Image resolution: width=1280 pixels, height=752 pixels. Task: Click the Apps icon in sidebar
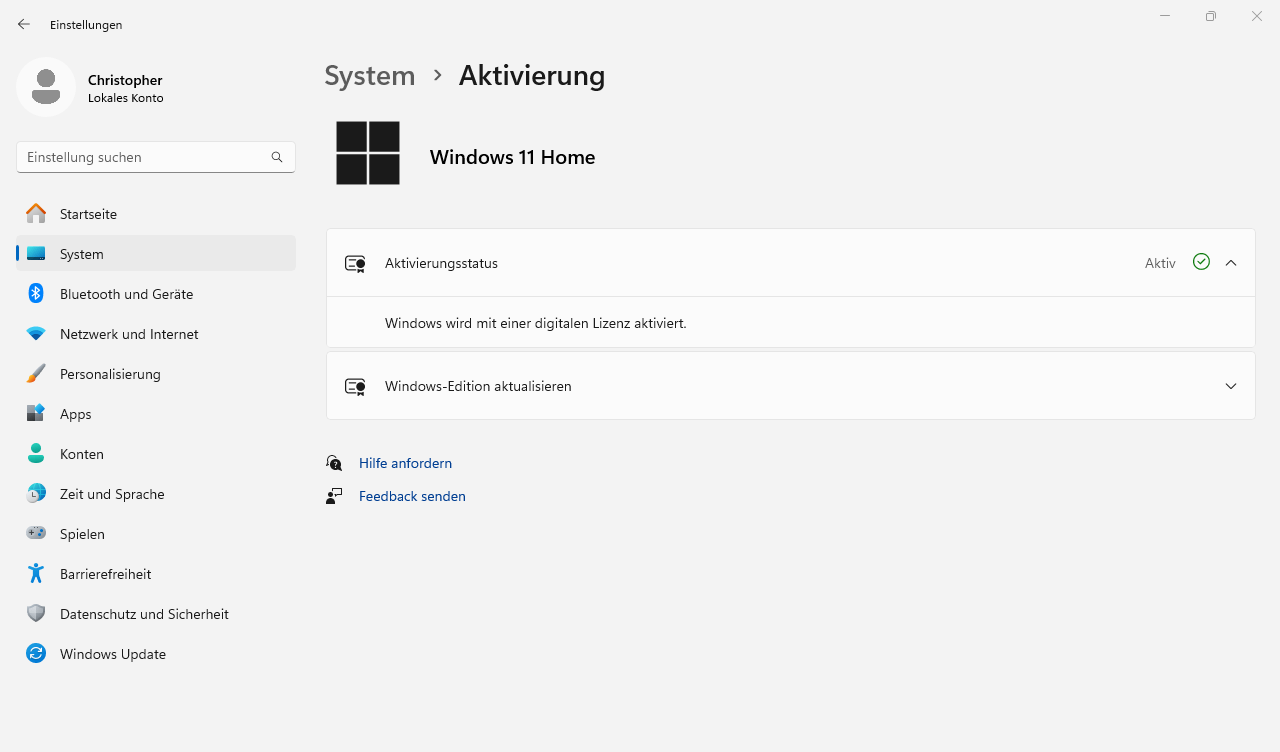[x=36, y=414]
